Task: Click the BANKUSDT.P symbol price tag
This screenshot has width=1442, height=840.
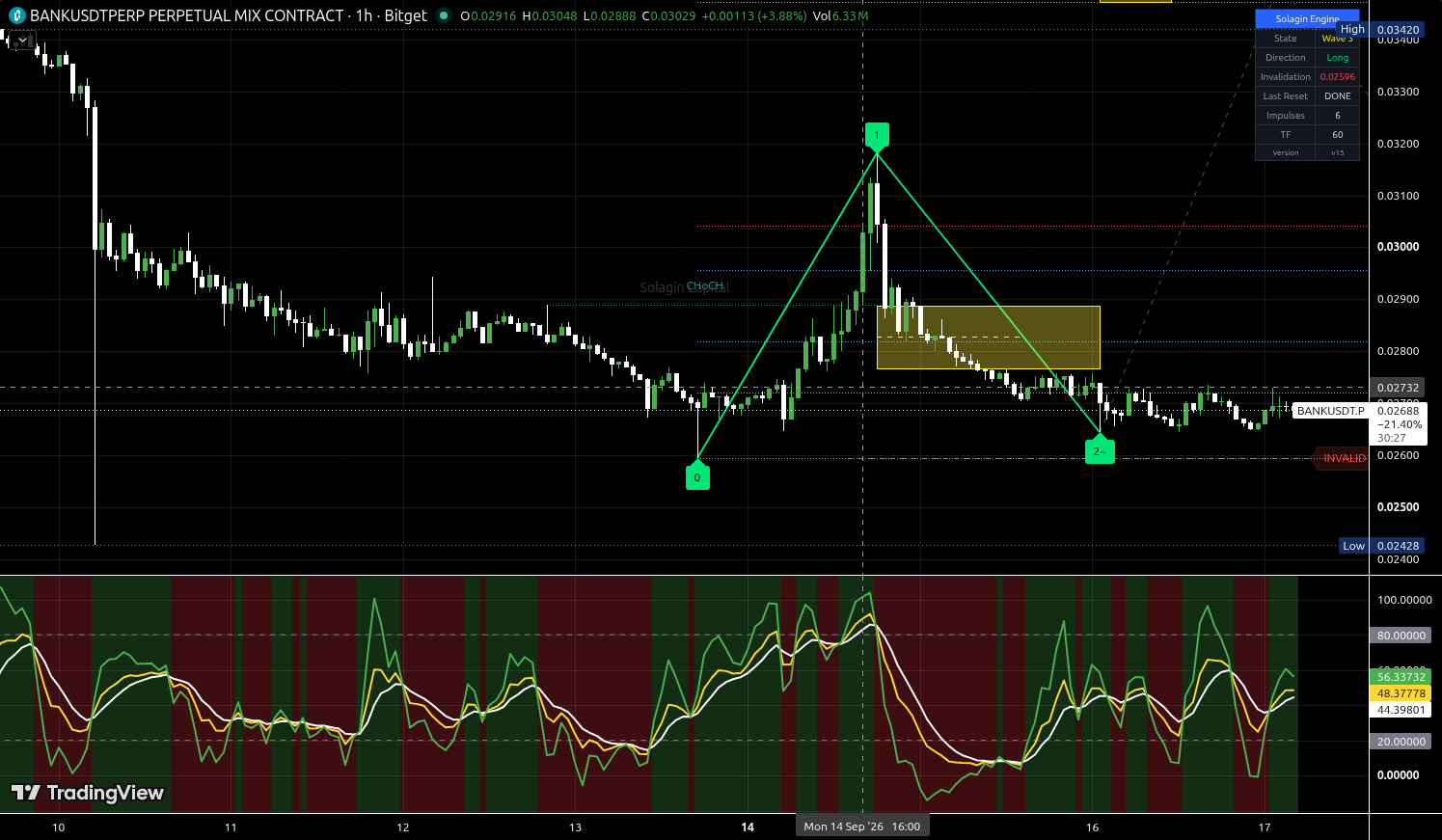Action: coord(1331,411)
